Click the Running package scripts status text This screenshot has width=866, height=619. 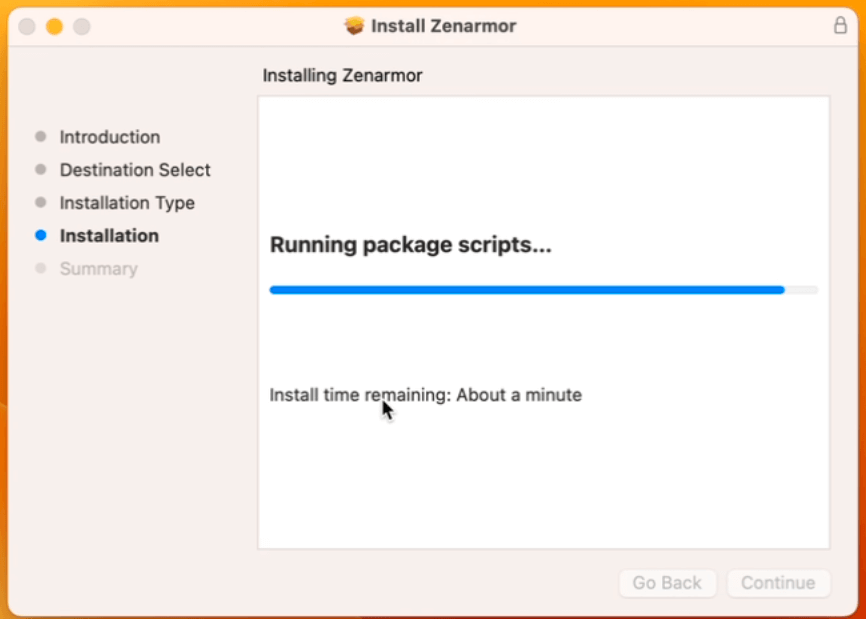tap(411, 245)
